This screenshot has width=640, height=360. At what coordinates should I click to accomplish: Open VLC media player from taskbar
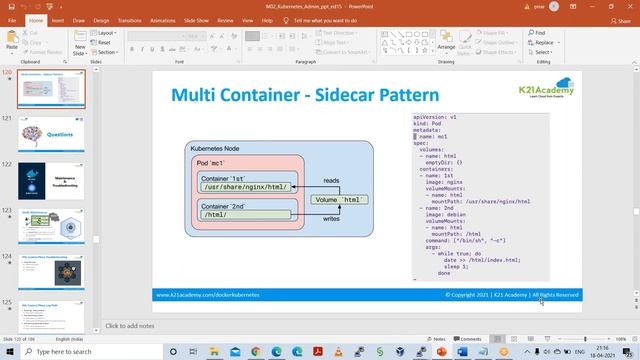(x=338, y=351)
